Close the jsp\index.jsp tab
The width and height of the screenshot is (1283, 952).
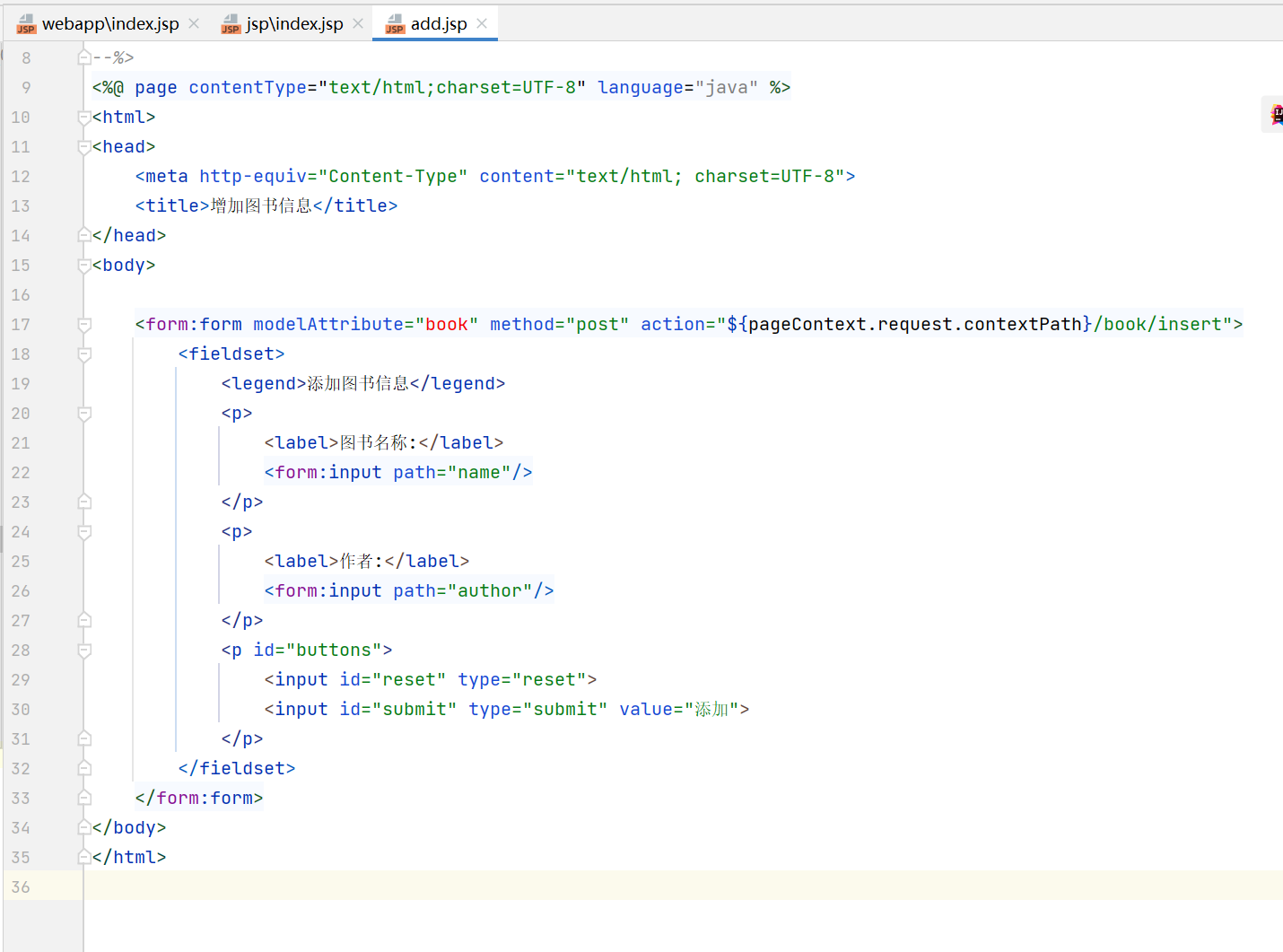(x=358, y=23)
